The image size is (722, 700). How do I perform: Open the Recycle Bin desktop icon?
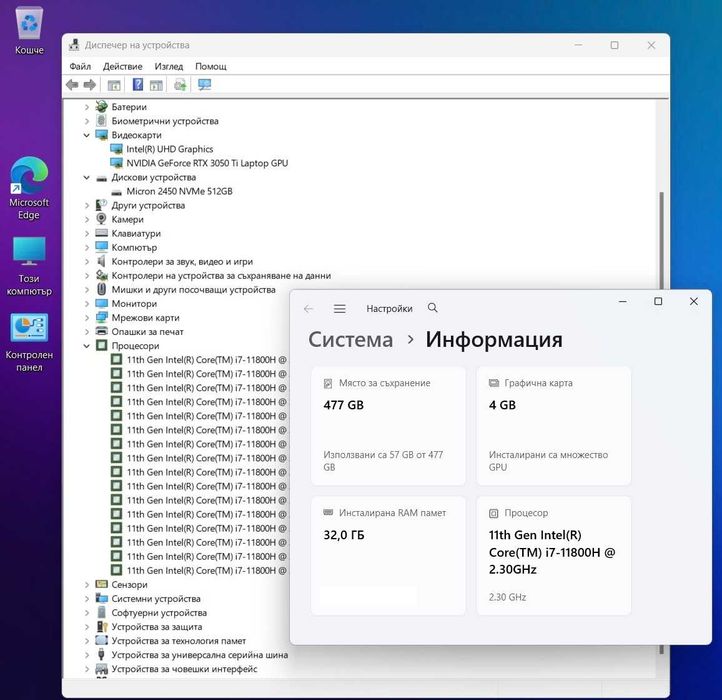(29, 29)
